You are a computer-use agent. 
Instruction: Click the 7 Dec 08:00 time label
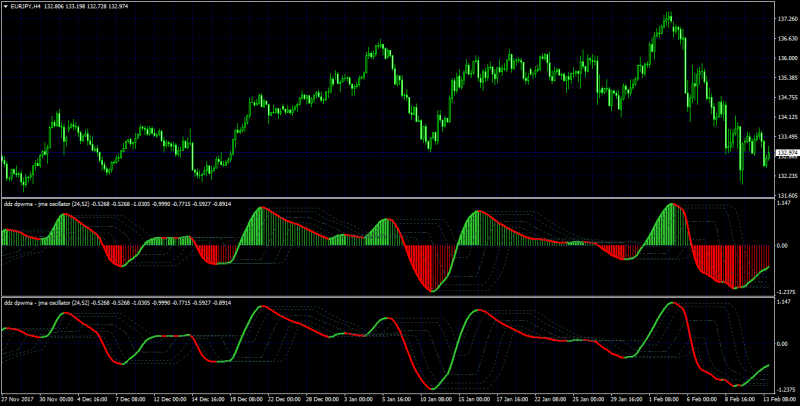coord(132,400)
